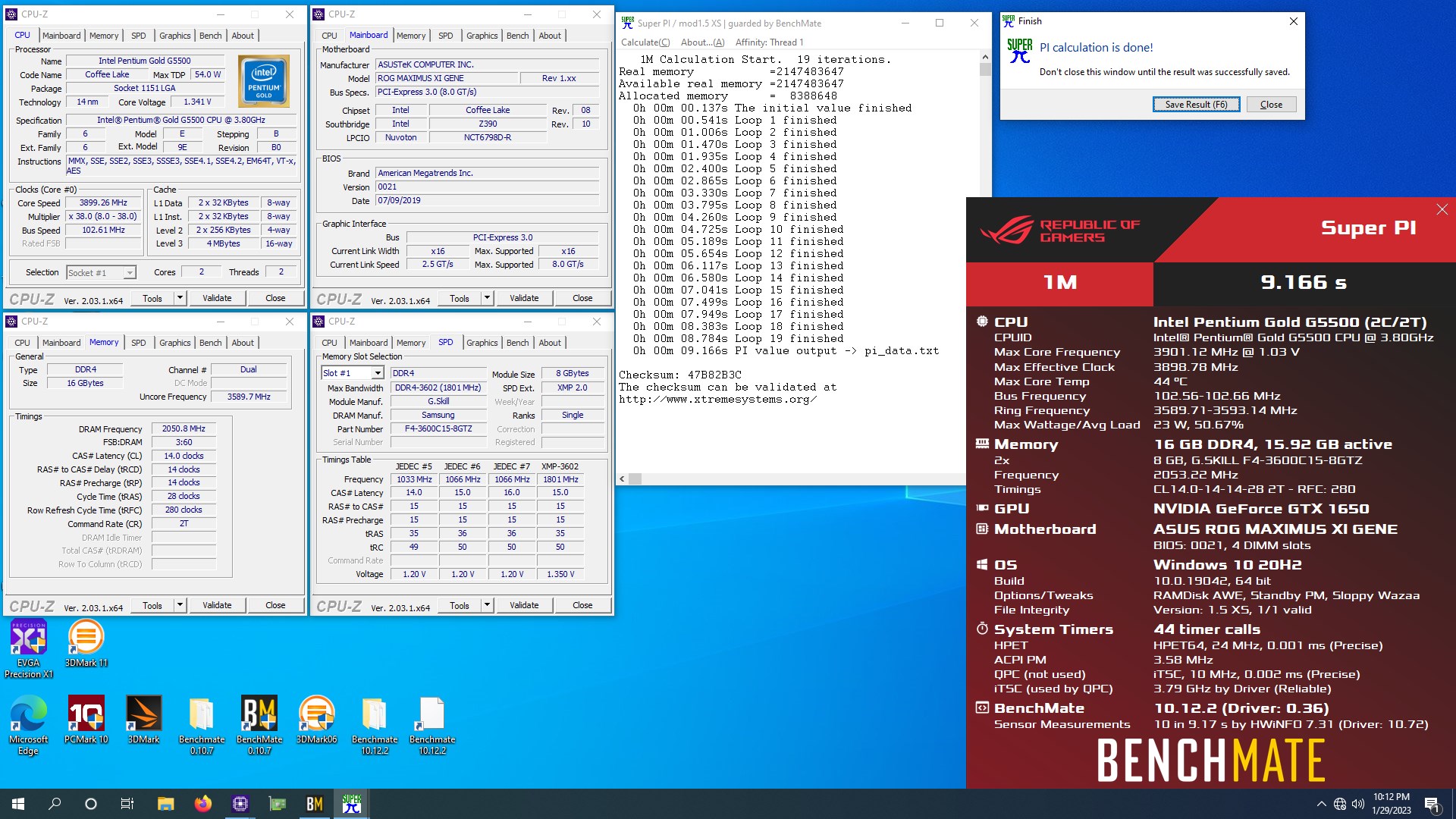The image size is (1456, 819).
Task: Open notification center icon
Action: tap(1432, 804)
